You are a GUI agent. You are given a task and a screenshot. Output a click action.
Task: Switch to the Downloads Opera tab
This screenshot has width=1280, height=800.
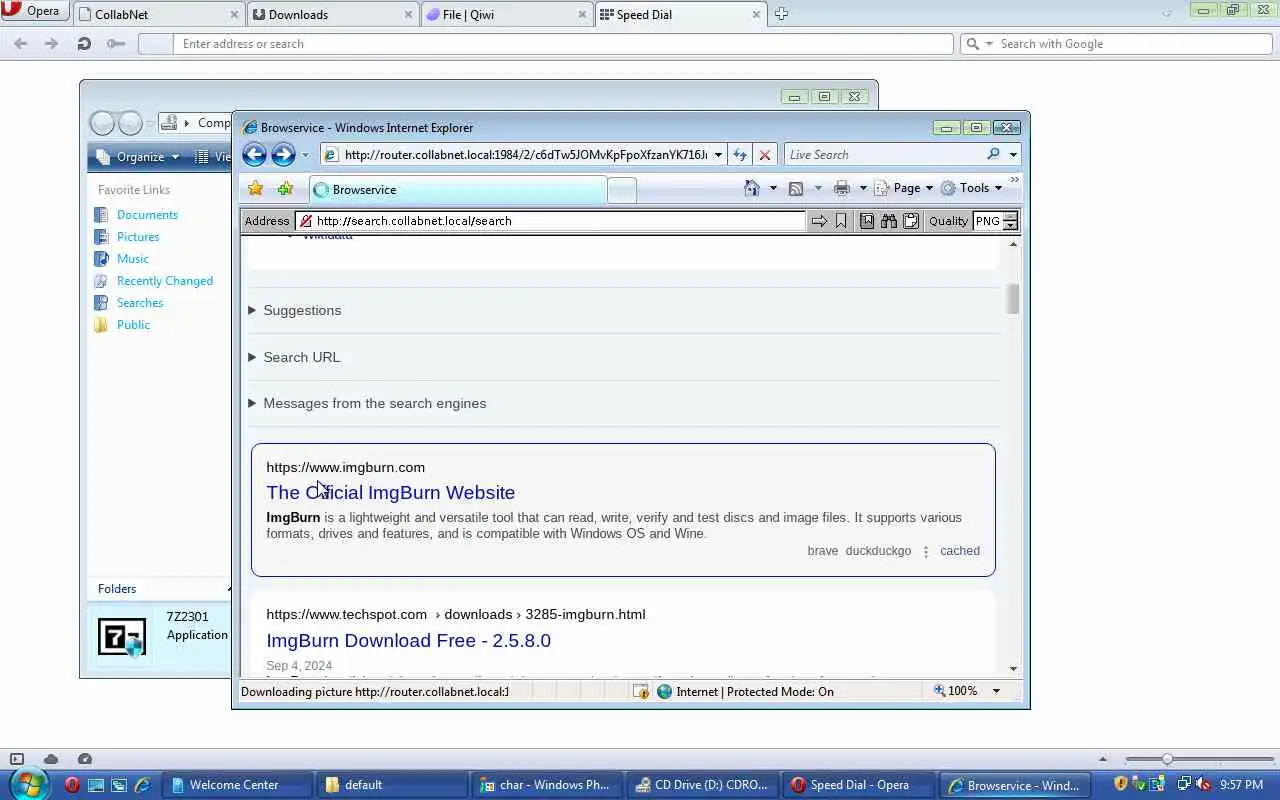coord(333,14)
